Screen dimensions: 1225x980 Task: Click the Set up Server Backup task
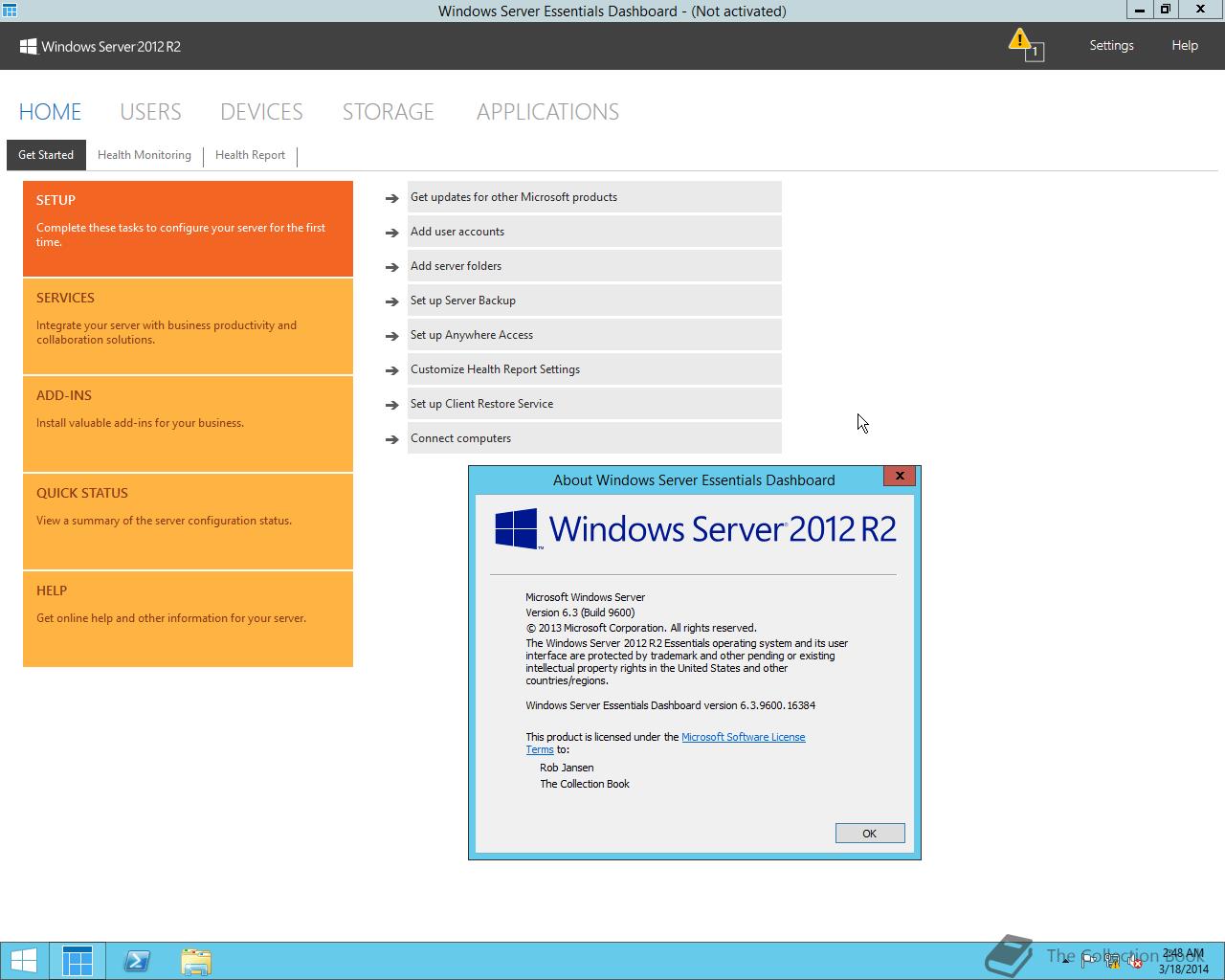pos(594,301)
